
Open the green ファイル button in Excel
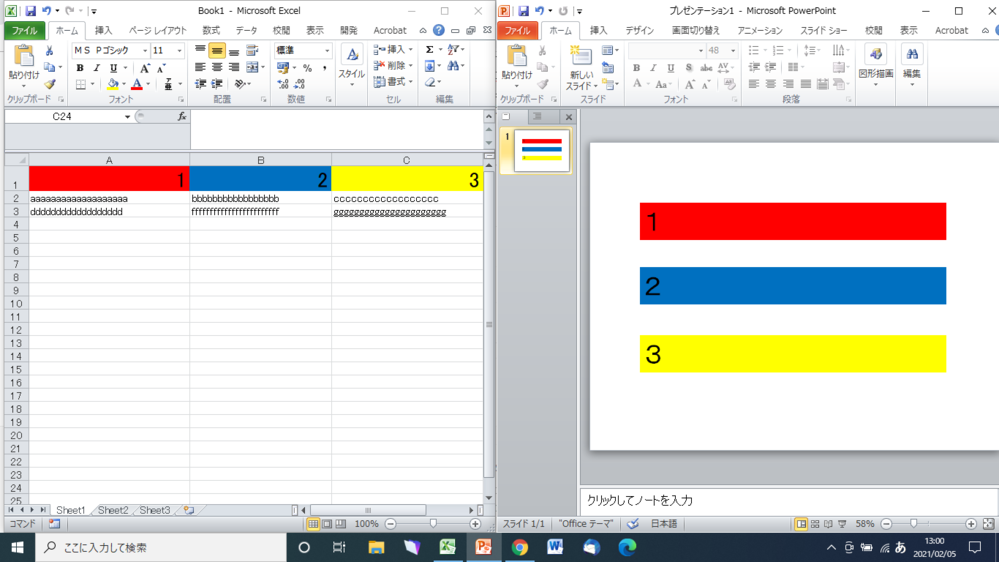coord(24,31)
